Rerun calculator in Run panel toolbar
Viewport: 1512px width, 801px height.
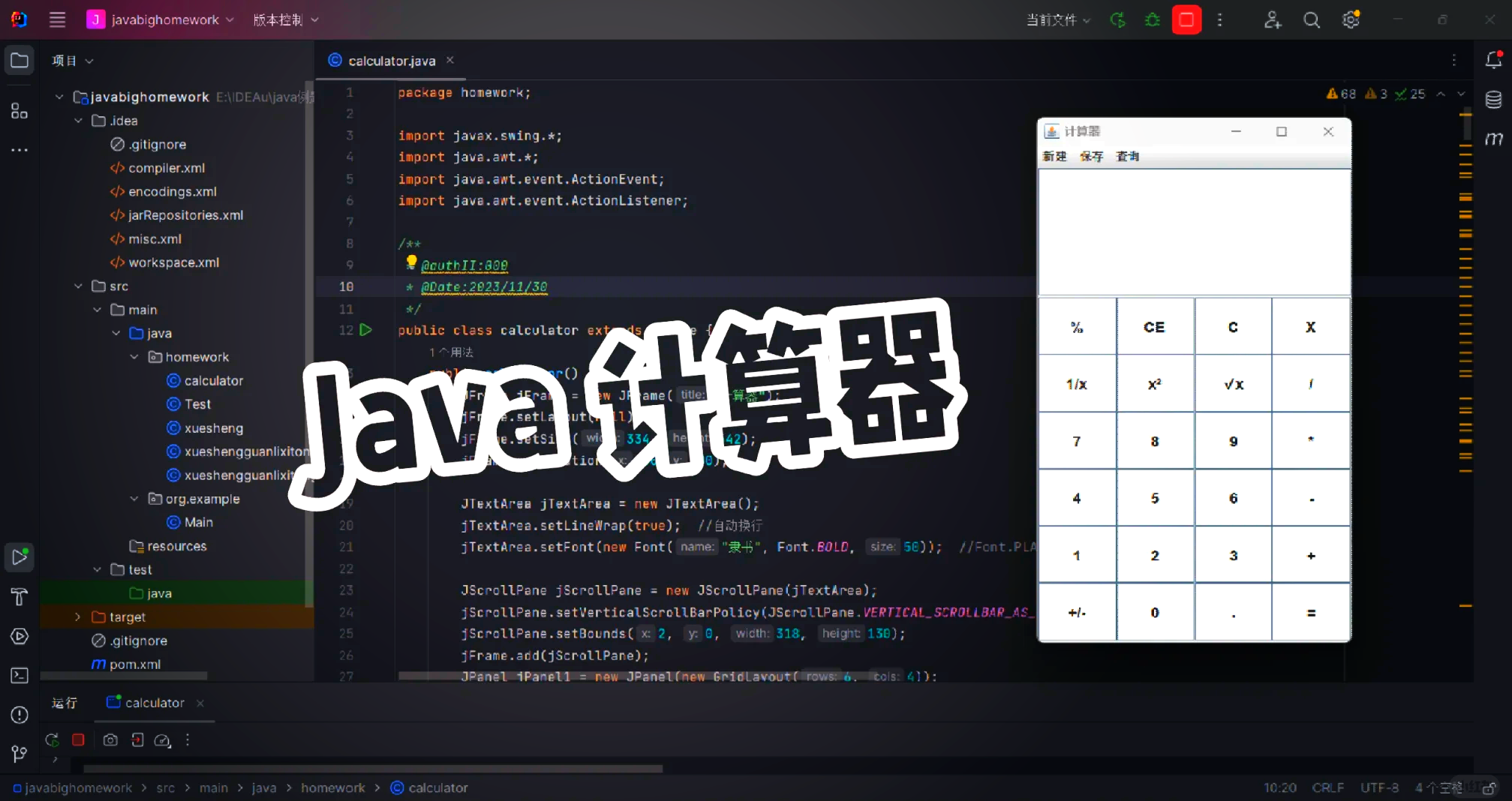(x=53, y=740)
